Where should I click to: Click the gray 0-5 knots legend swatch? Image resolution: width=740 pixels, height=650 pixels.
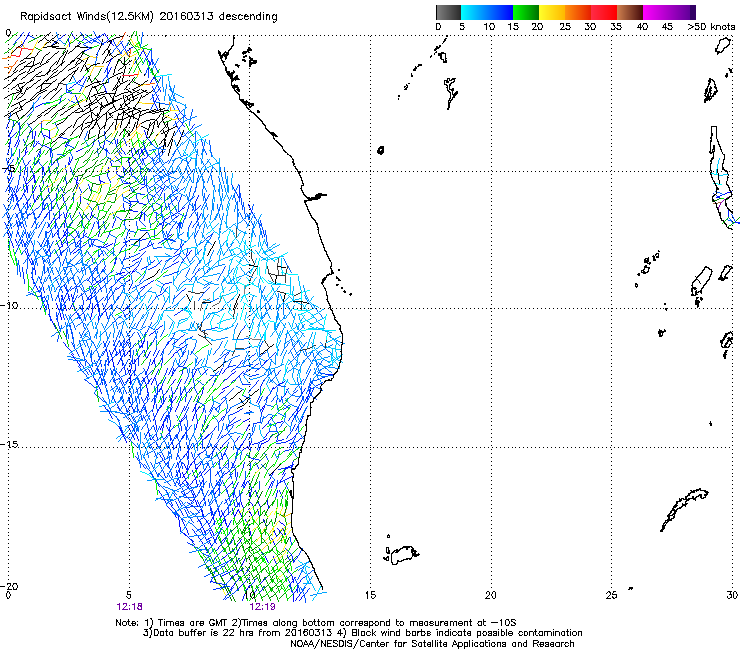tap(448, 12)
